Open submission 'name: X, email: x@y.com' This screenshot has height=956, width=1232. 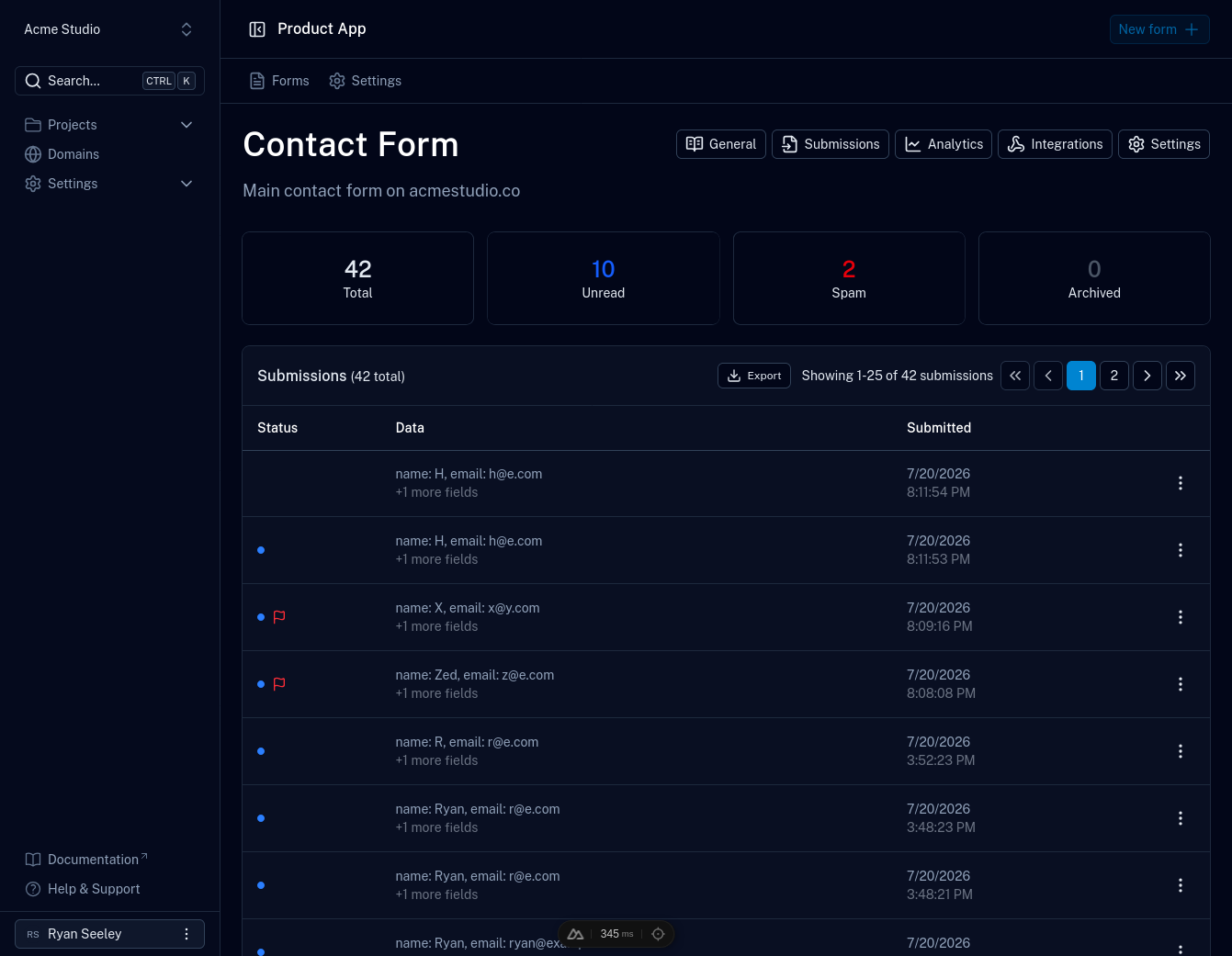click(467, 608)
